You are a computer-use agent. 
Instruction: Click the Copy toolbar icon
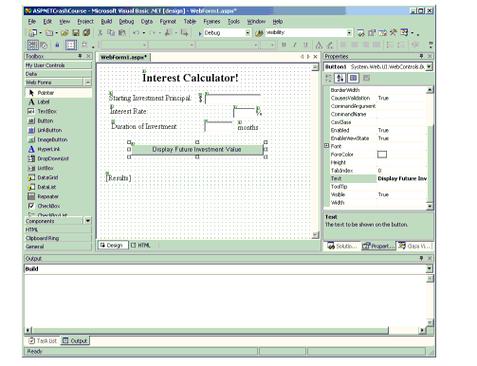111,33
